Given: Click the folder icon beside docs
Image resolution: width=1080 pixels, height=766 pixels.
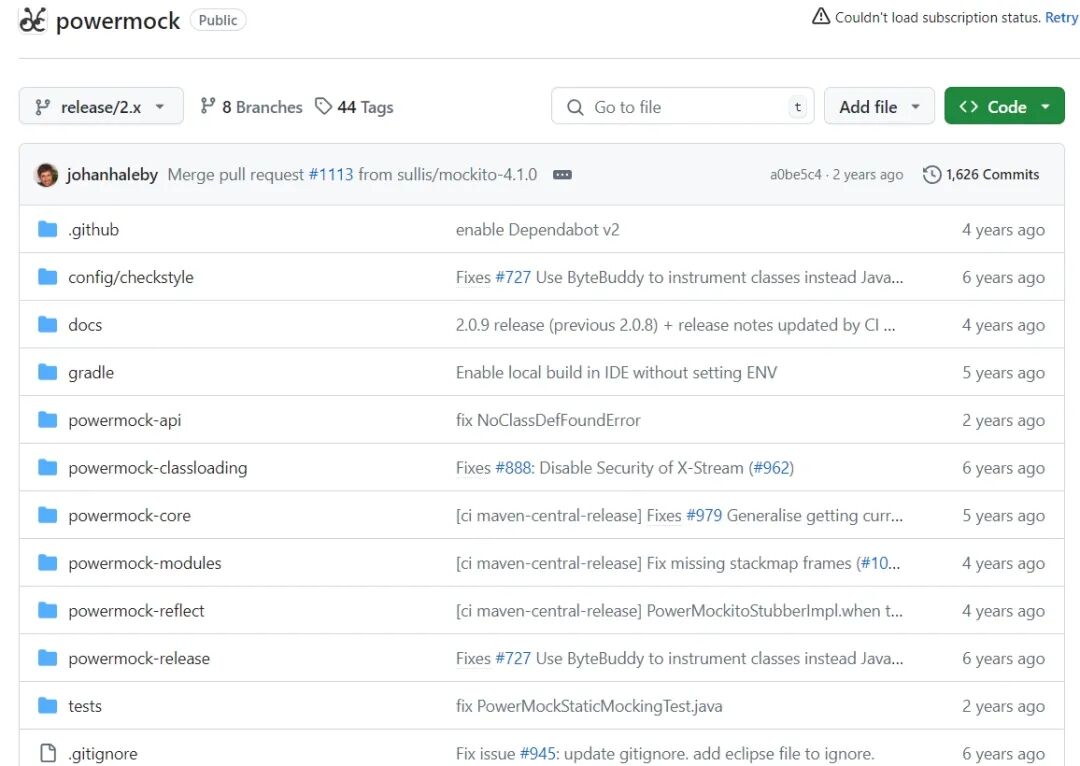Looking at the screenshot, I should 48,324.
